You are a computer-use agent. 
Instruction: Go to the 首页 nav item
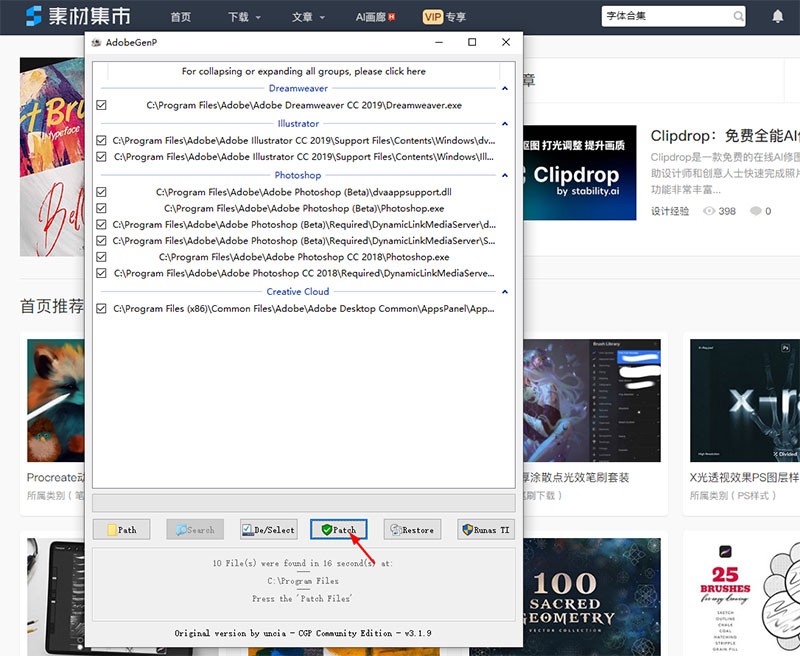(181, 17)
